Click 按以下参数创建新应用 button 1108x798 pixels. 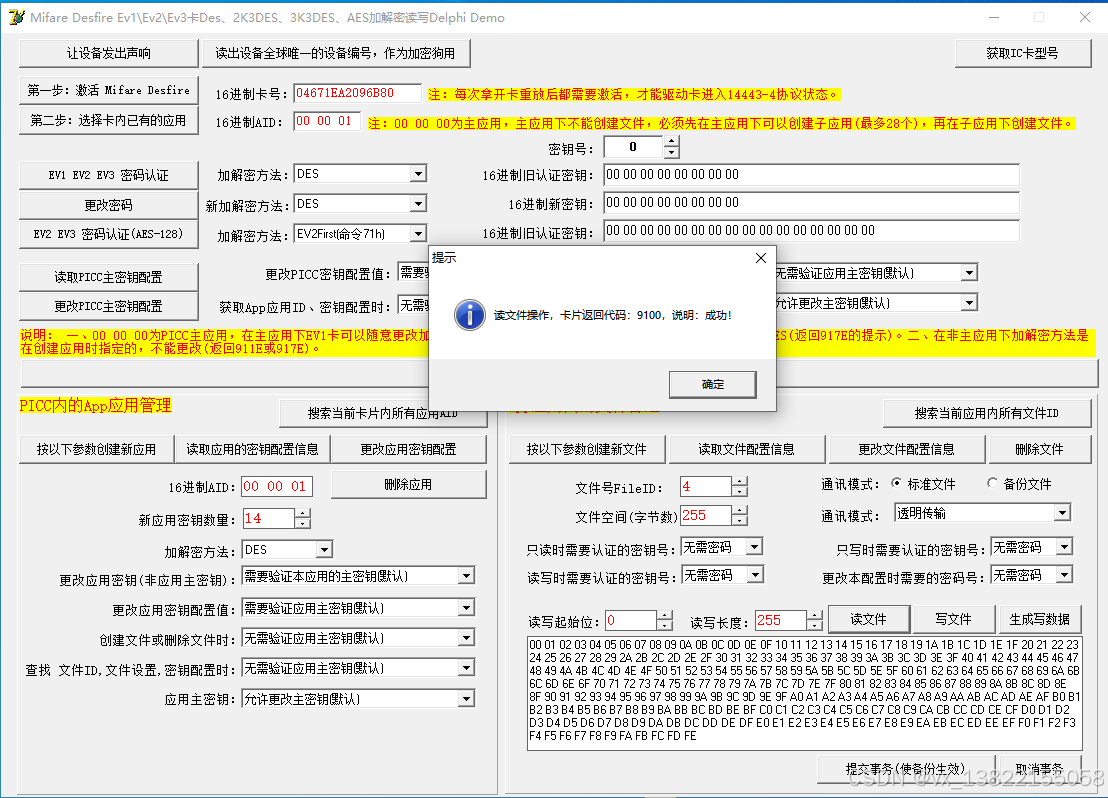96,450
